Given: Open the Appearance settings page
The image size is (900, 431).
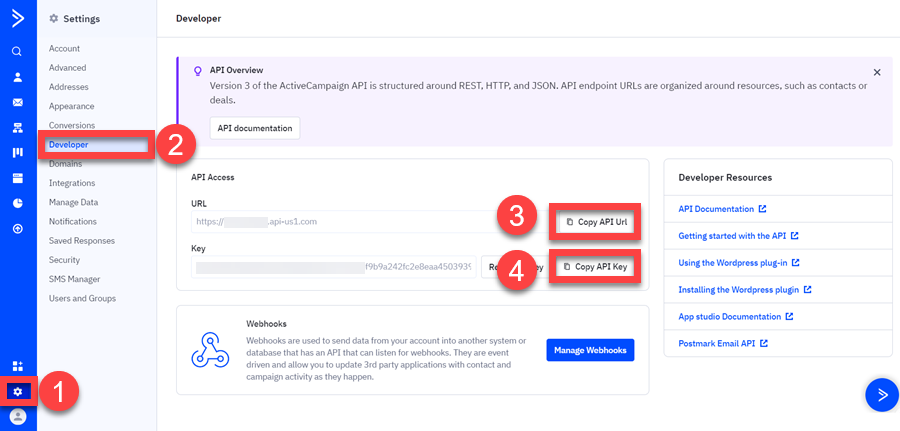Looking at the screenshot, I should pyautogui.click(x=71, y=106).
